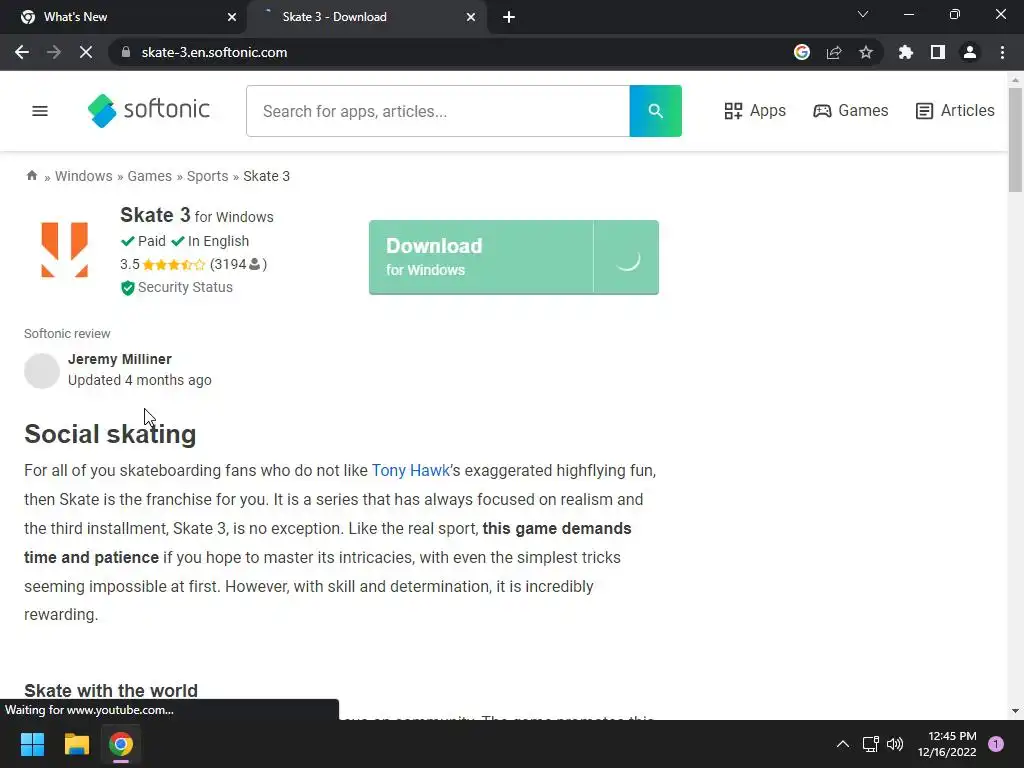1024x768 pixels.
Task: Click the scrollbar down arrow
Action: pos(1015,711)
